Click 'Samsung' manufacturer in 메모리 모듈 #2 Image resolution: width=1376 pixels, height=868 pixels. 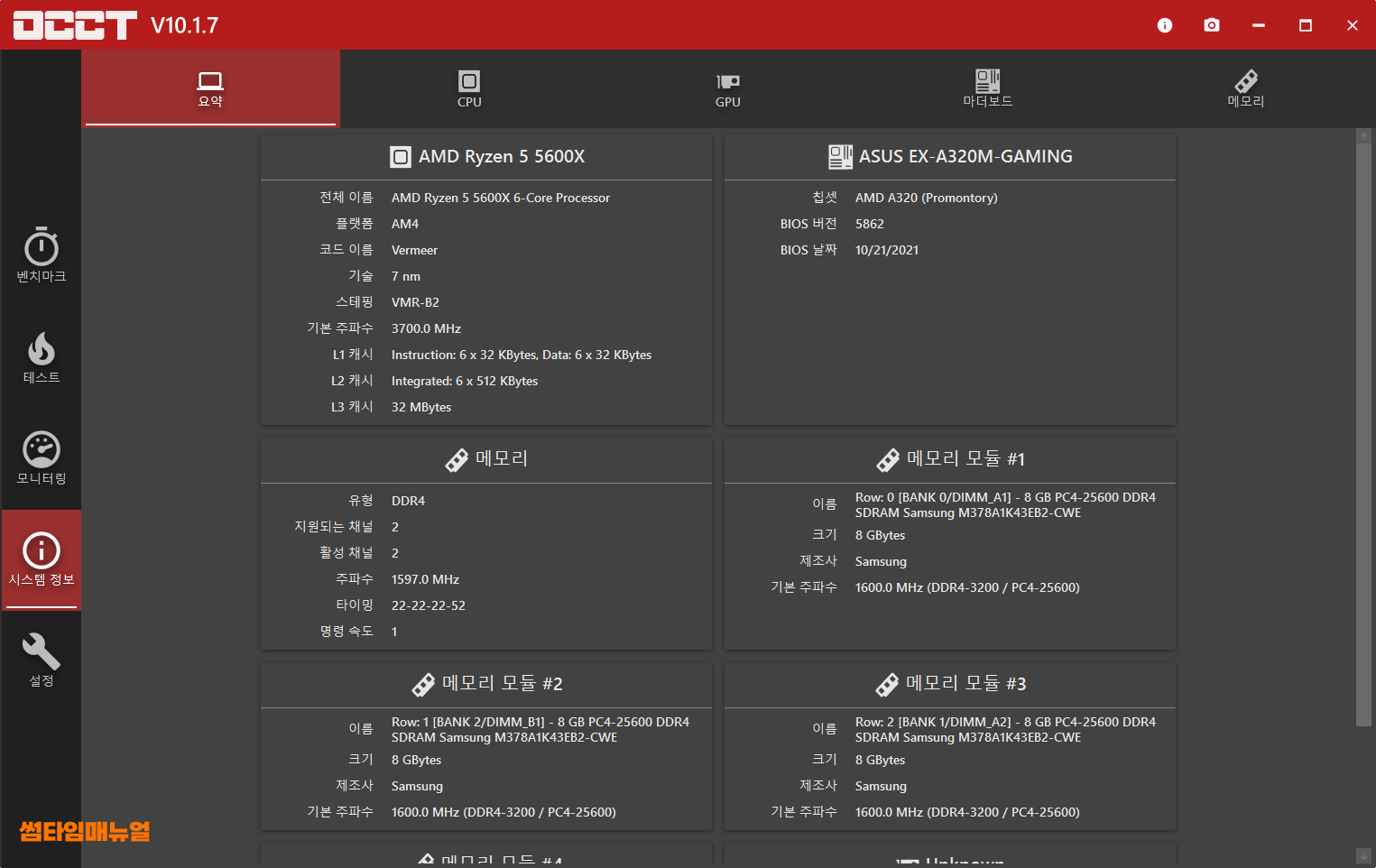click(417, 786)
